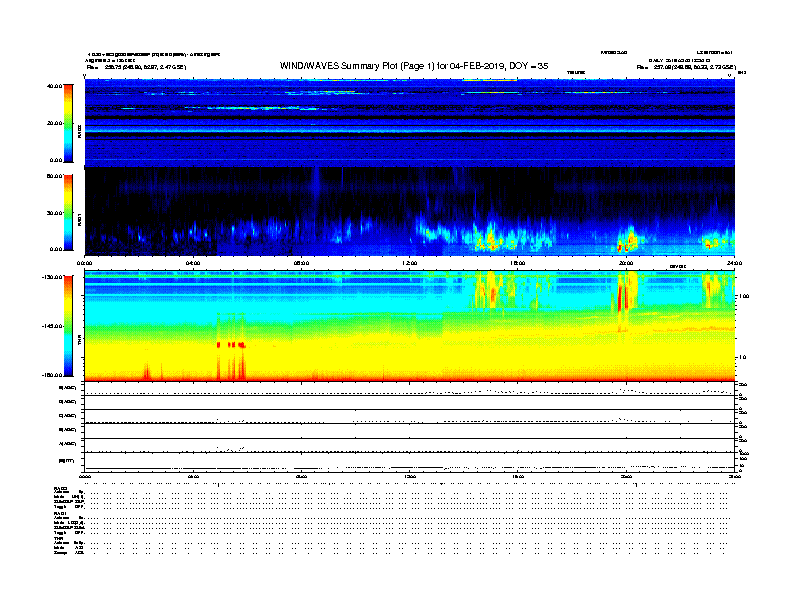Click the 20:00 time label under RAD1

tap(626, 263)
